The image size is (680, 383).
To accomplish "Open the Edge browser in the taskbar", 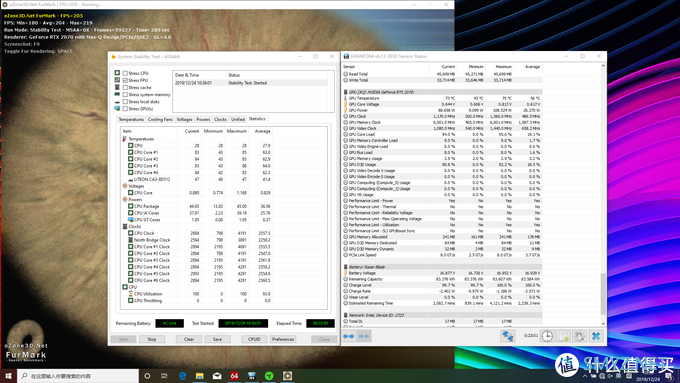I will (x=183, y=376).
